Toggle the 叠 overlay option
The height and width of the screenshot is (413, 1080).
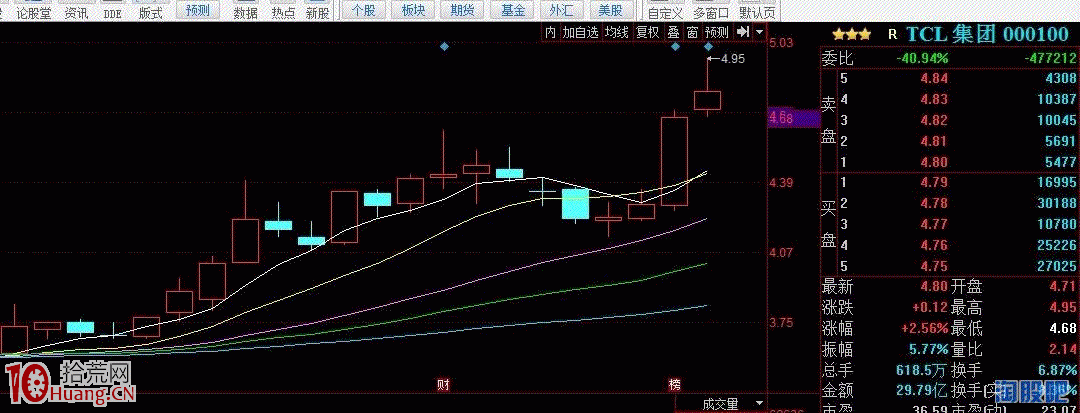click(673, 32)
